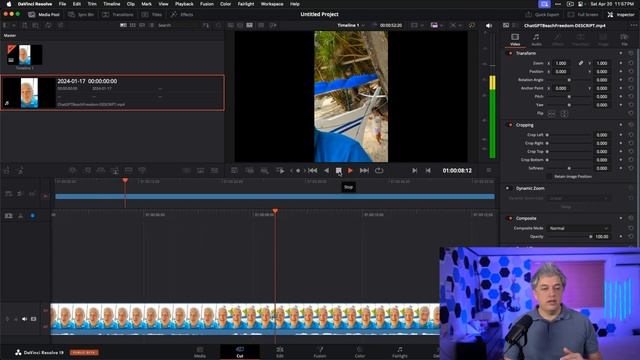This screenshot has height=360, width=640.
Task: Open the Fairlight menu
Action: (x=246, y=4)
